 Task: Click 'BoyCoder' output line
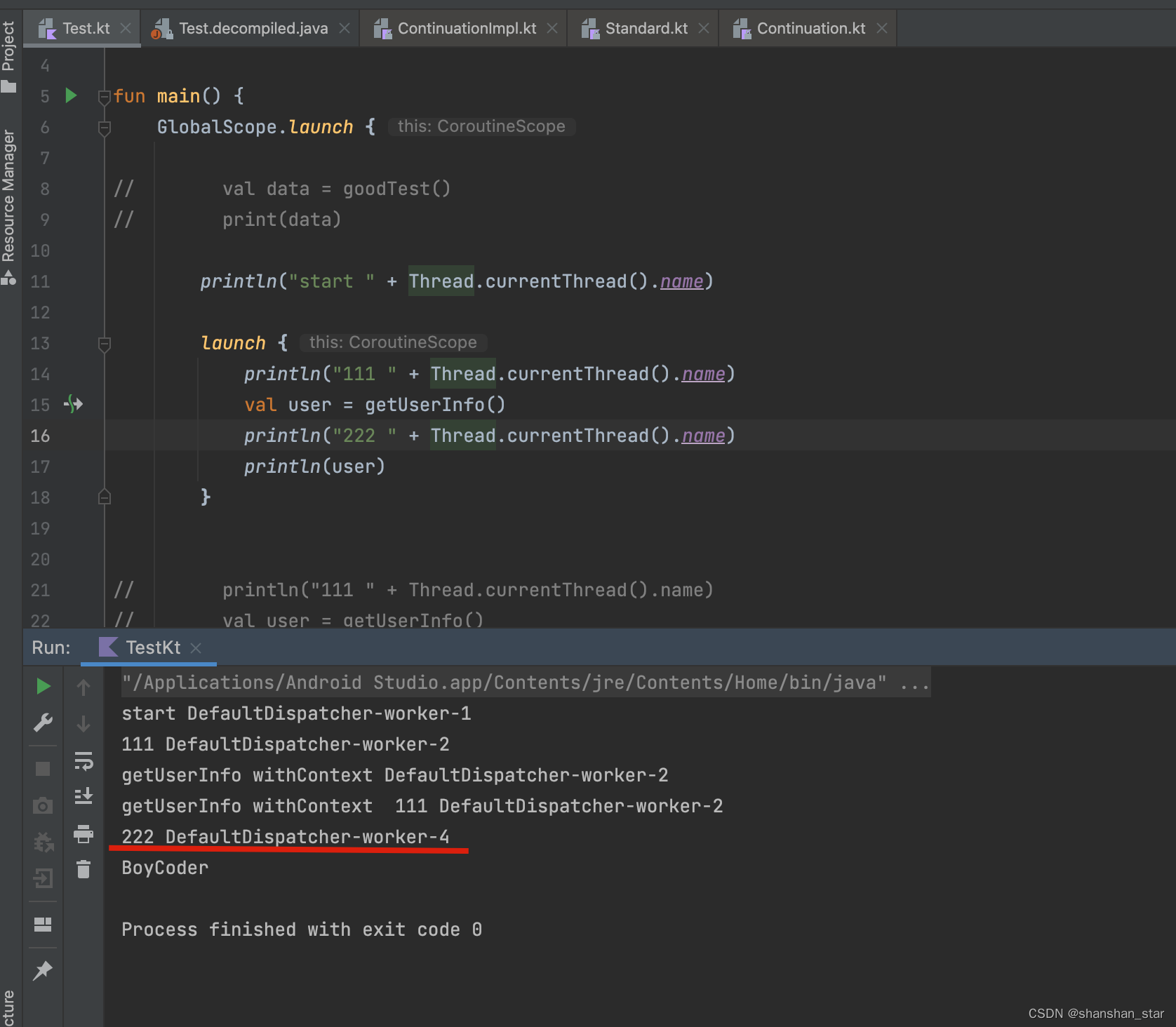click(x=165, y=868)
